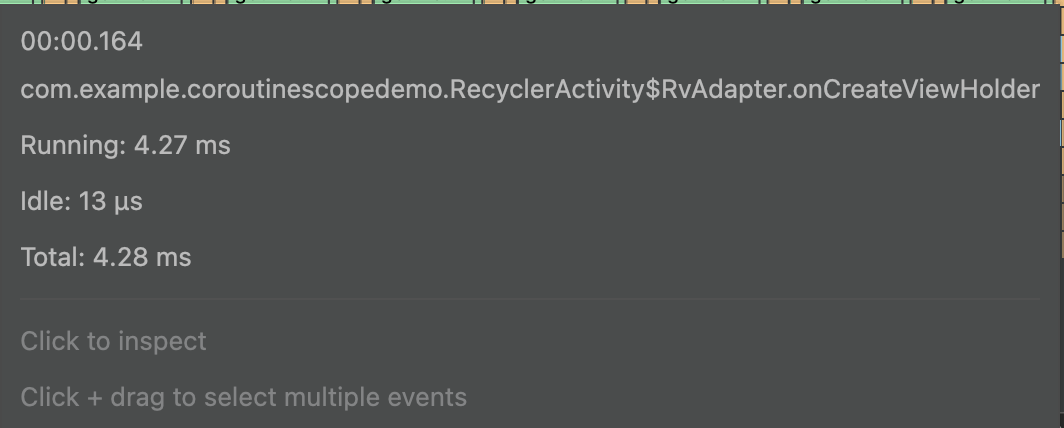Click the 13 μs idle duration value

[110, 201]
